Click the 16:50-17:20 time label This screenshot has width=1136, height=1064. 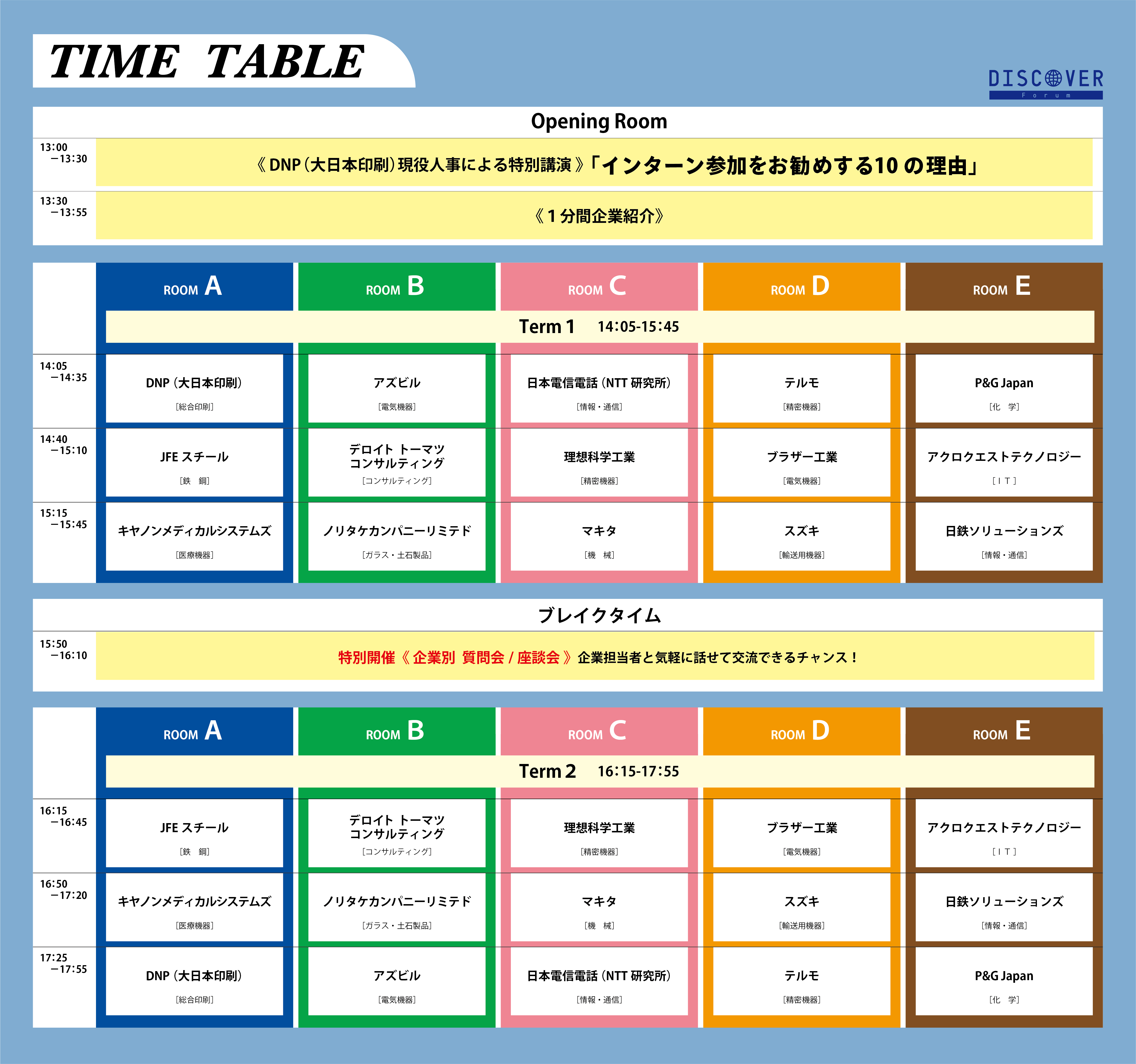(63, 890)
